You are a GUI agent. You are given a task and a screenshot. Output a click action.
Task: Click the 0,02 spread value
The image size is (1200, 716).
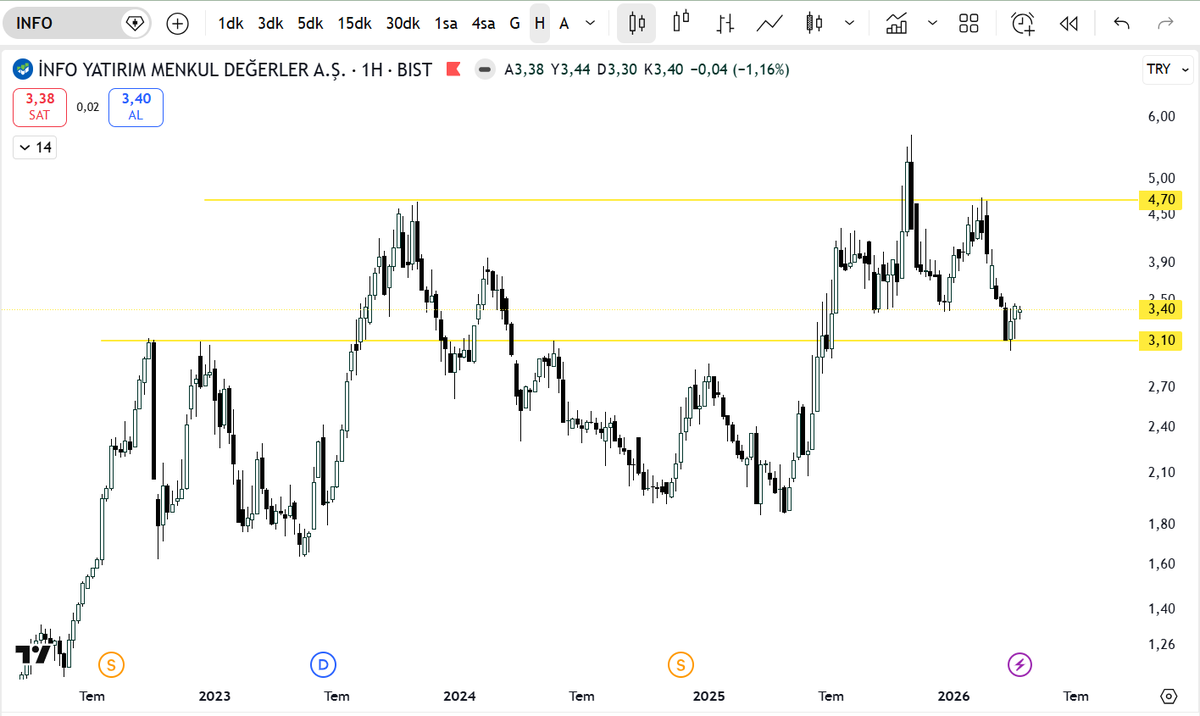point(88,106)
